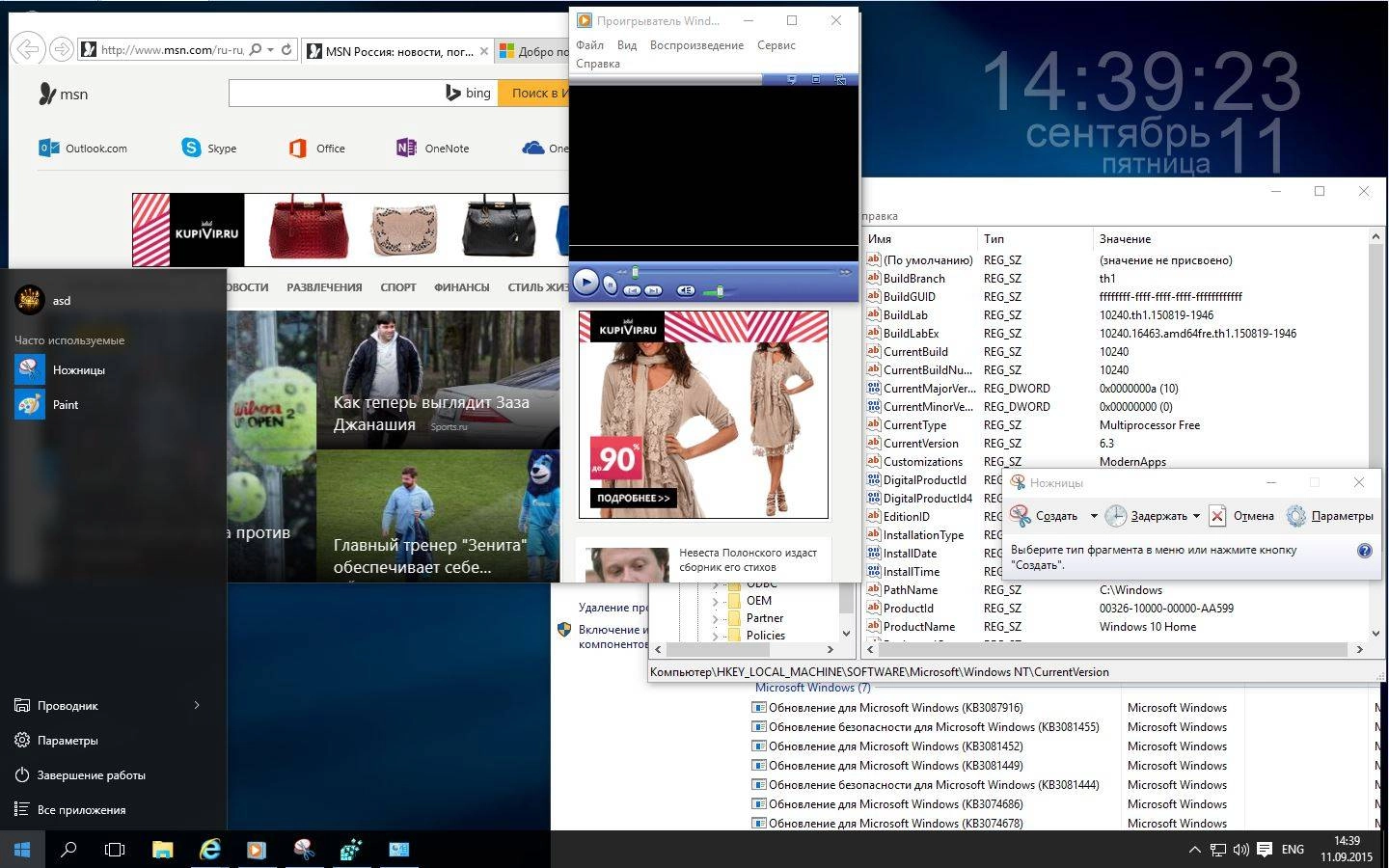
Task: Click the Play button in Windows Media Player
Action: click(586, 282)
